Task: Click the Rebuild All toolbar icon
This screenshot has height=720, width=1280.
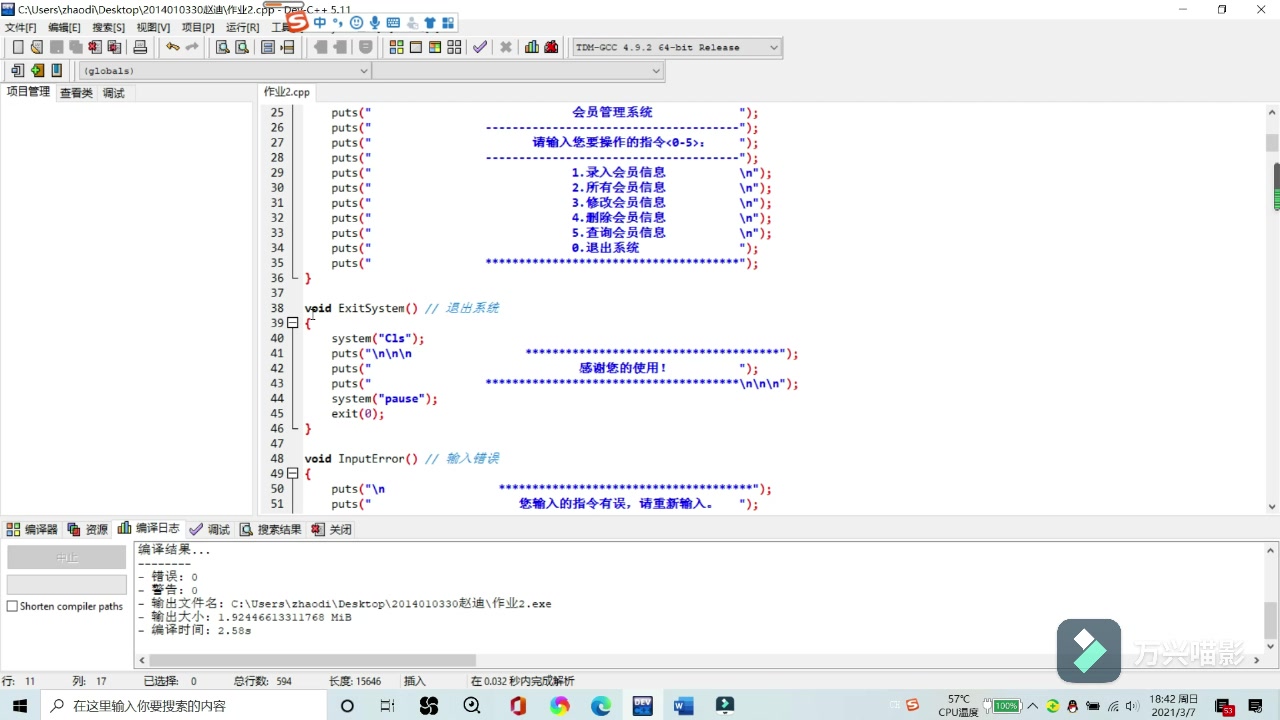Action: click(454, 47)
